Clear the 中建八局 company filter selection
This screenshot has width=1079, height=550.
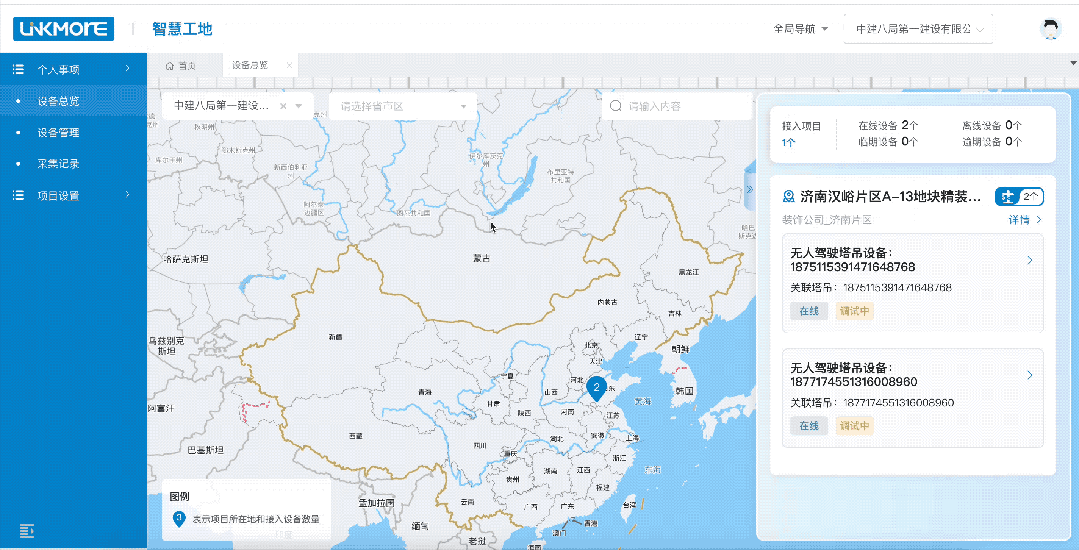pyautogui.click(x=283, y=106)
